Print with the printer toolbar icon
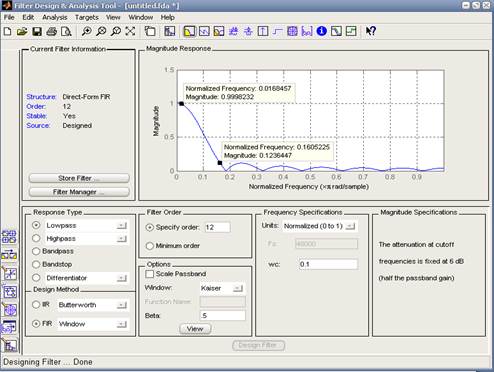Viewport: 494px width, 372px height. [x=52, y=31]
